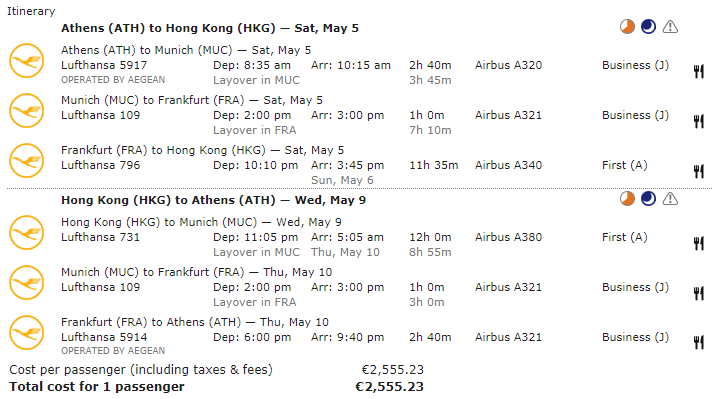Click the Airbus A380 aircraft label
The image size is (723, 399).
509,237
